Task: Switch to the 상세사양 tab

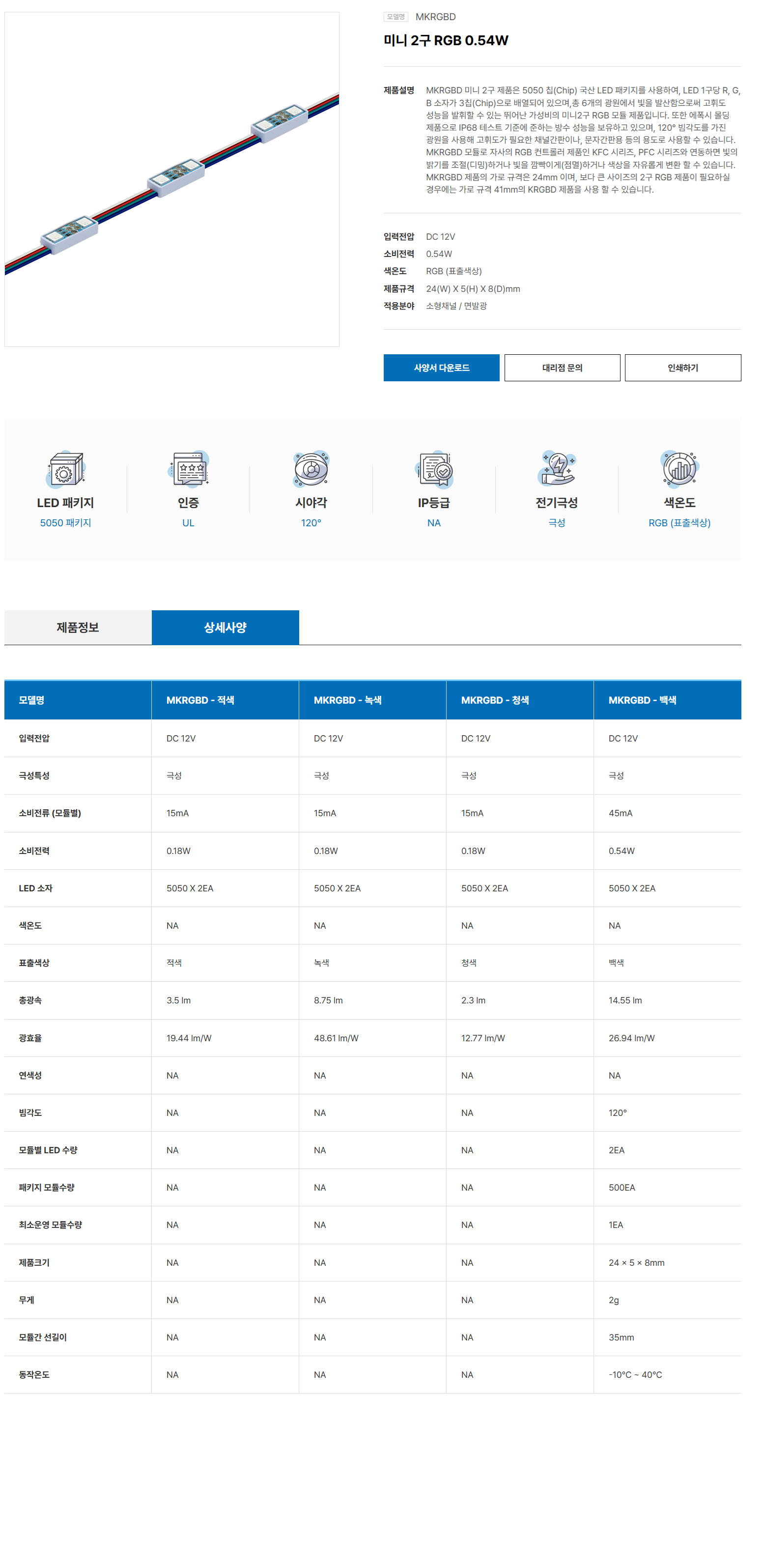Action: coord(225,627)
